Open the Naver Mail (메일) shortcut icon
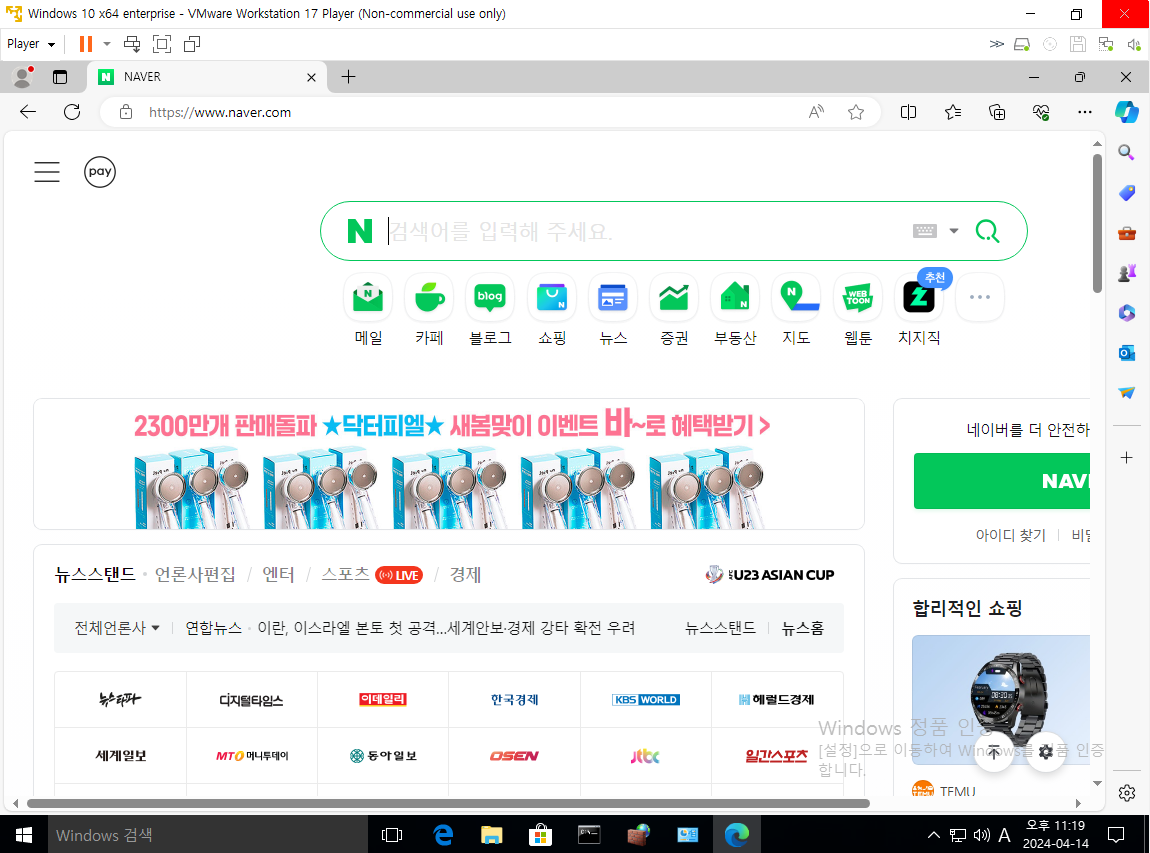 (x=368, y=298)
